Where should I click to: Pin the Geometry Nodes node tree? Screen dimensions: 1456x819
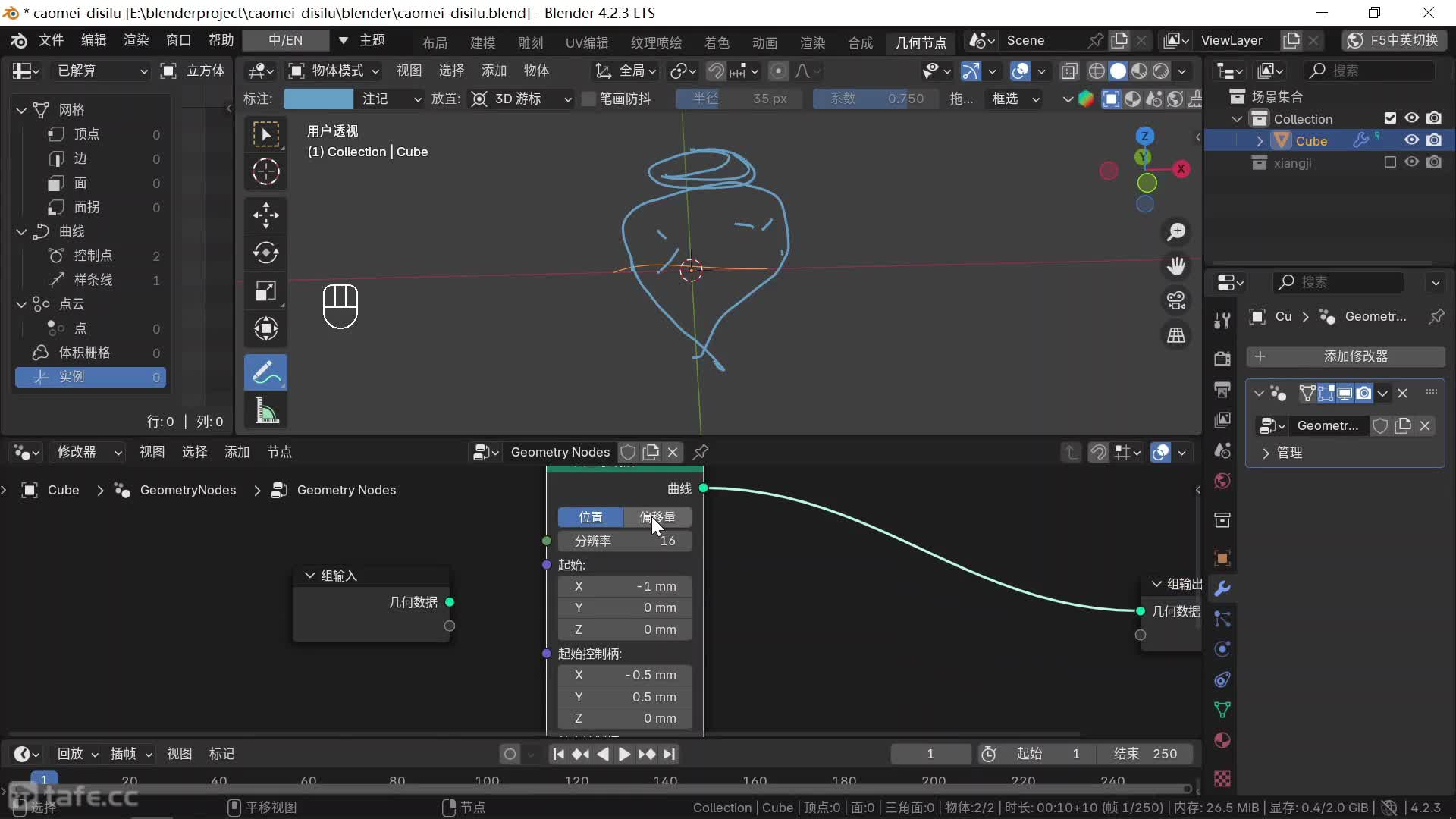(701, 452)
